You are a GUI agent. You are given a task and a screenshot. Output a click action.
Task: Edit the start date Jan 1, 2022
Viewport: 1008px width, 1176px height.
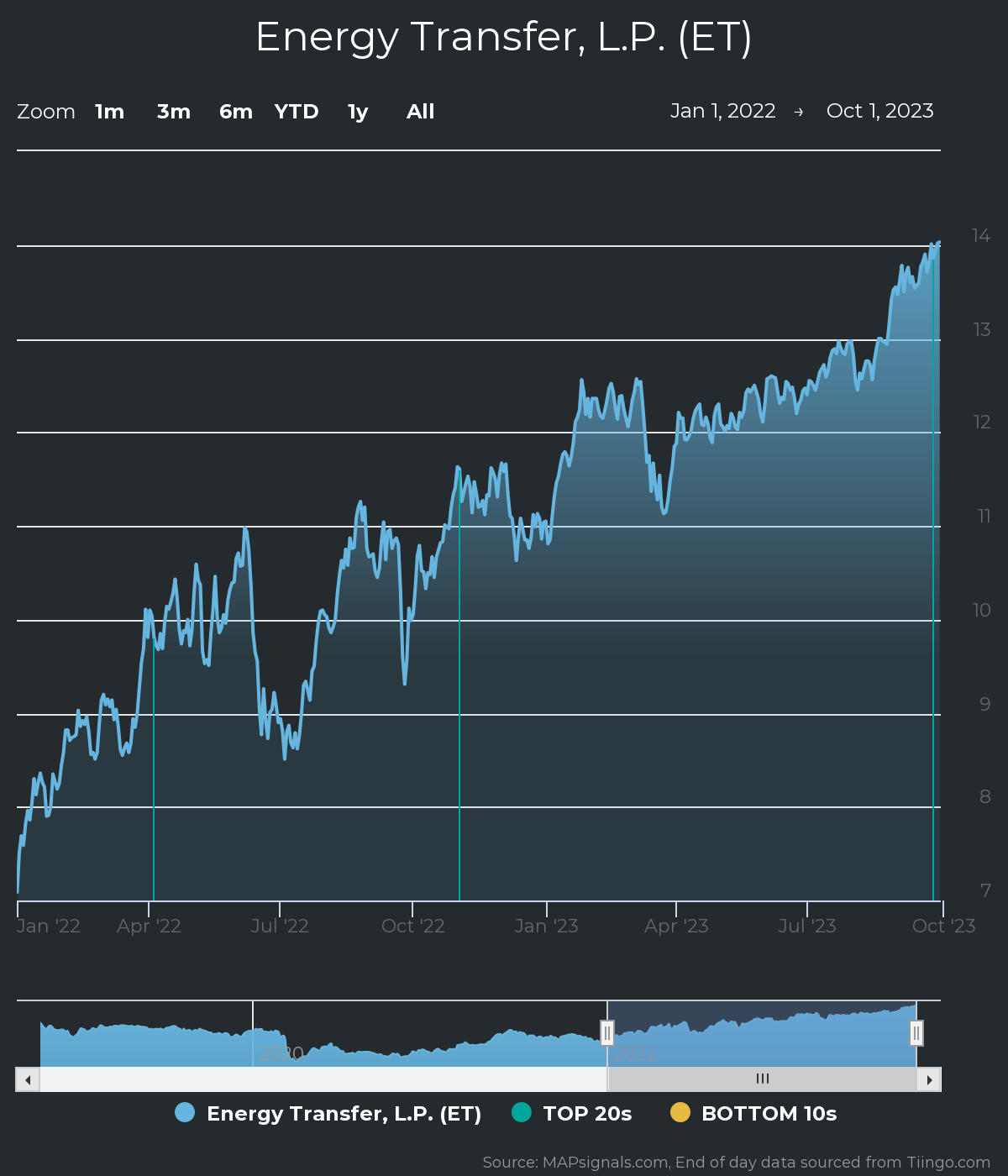click(723, 111)
